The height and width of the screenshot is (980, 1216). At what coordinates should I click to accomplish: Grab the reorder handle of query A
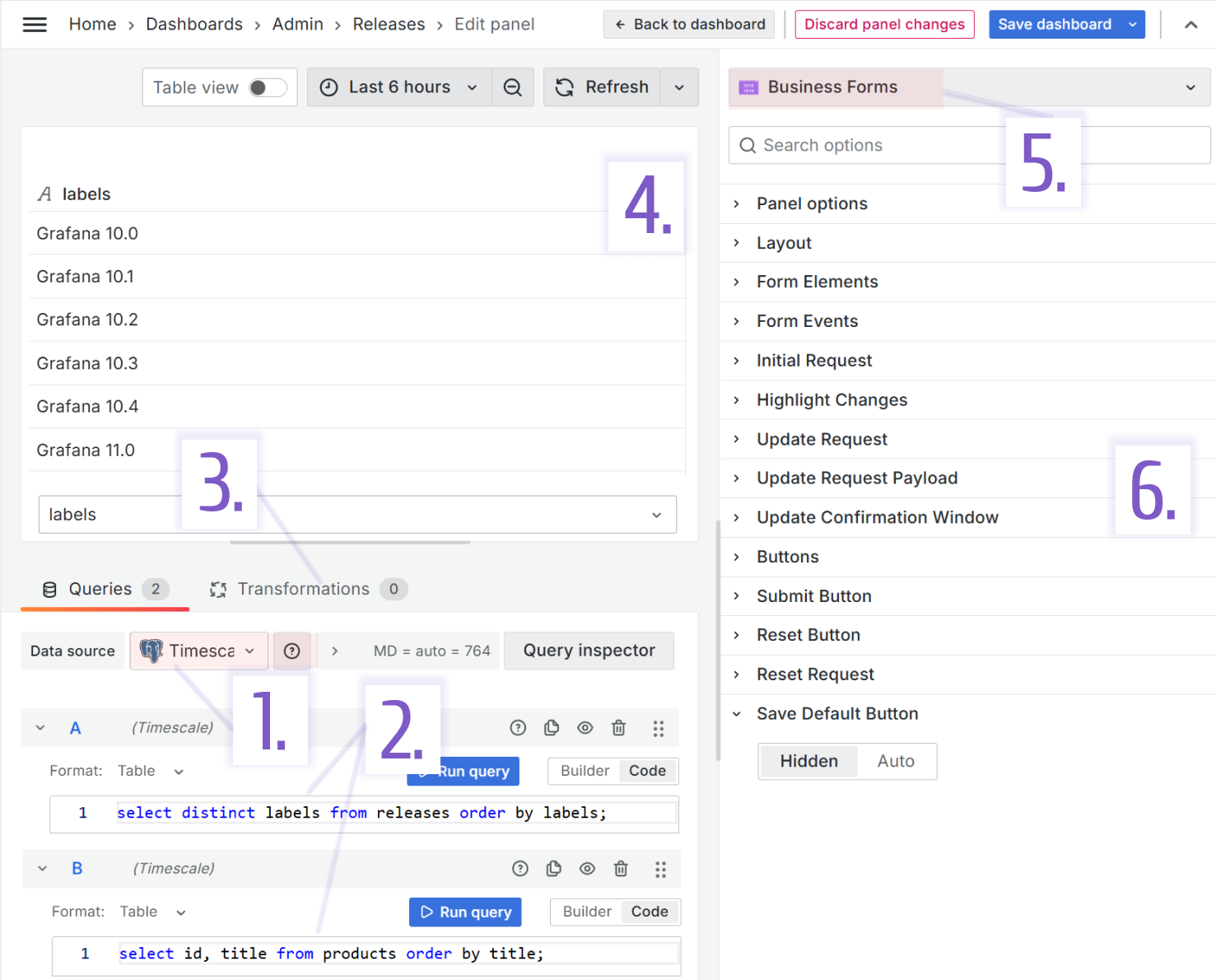click(x=658, y=728)
